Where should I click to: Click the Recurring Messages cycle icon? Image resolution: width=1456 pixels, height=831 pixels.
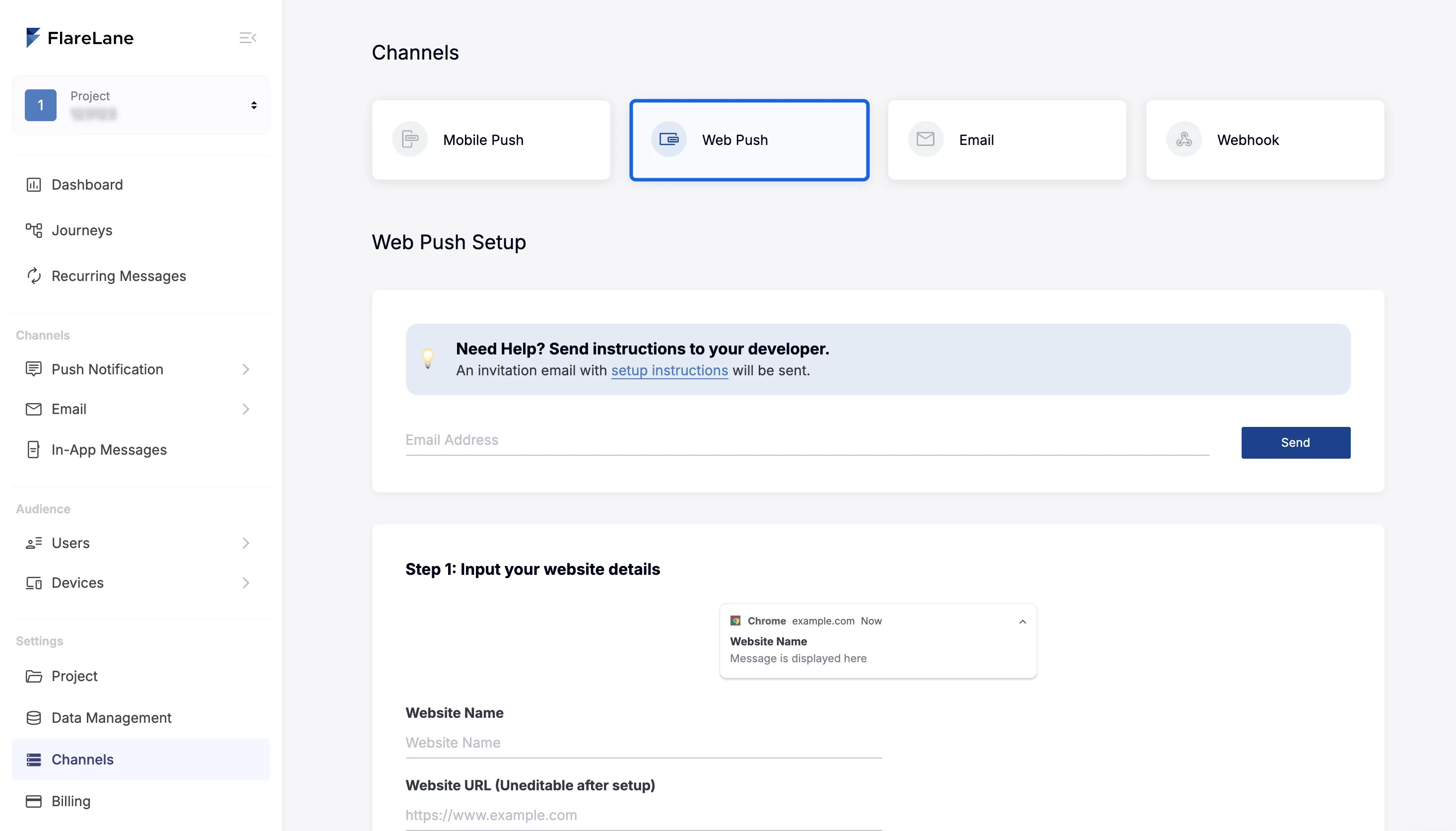[34, 276]
